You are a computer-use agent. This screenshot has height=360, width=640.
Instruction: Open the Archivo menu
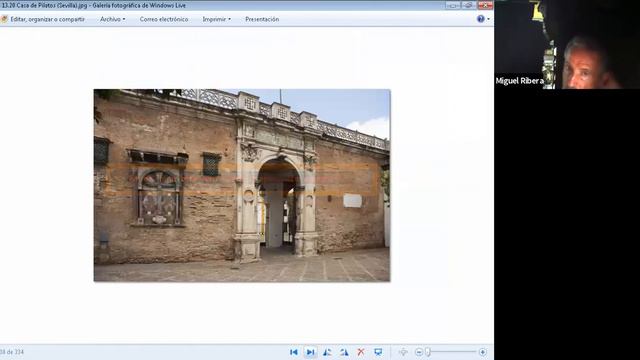112,19
